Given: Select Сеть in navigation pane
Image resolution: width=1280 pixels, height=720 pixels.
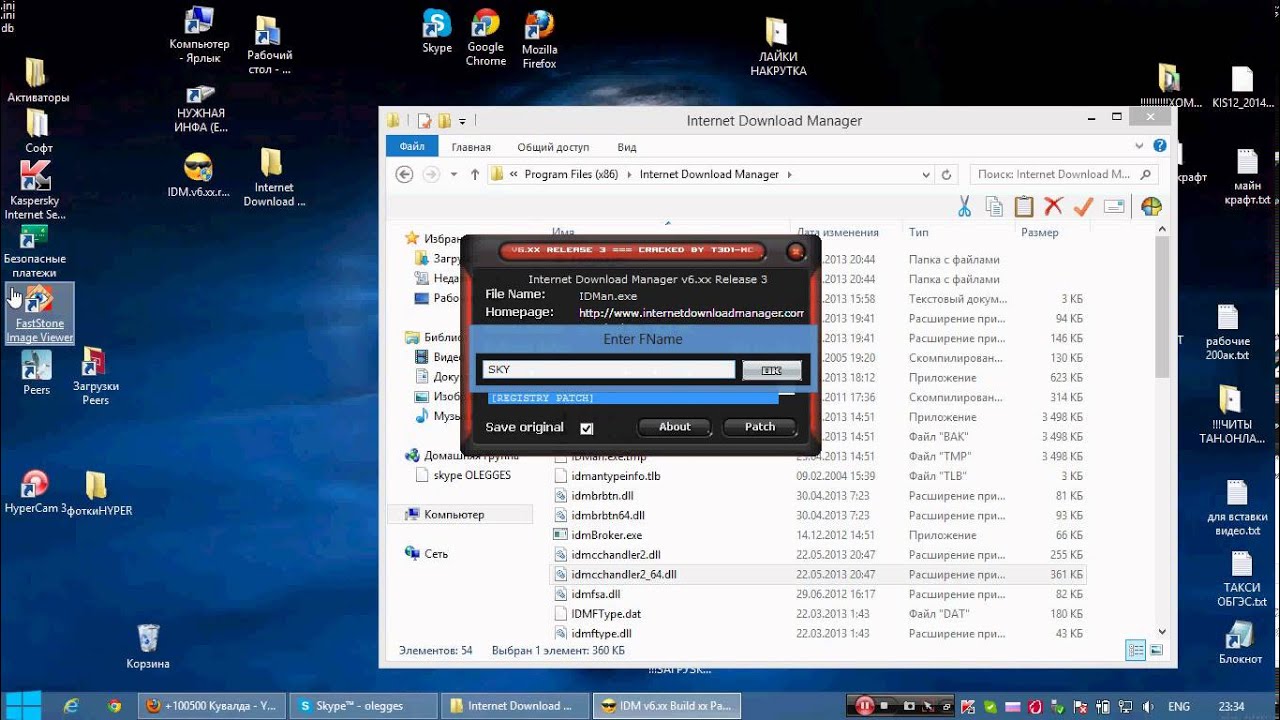Looking at the screenshot, I should [436, 554].
